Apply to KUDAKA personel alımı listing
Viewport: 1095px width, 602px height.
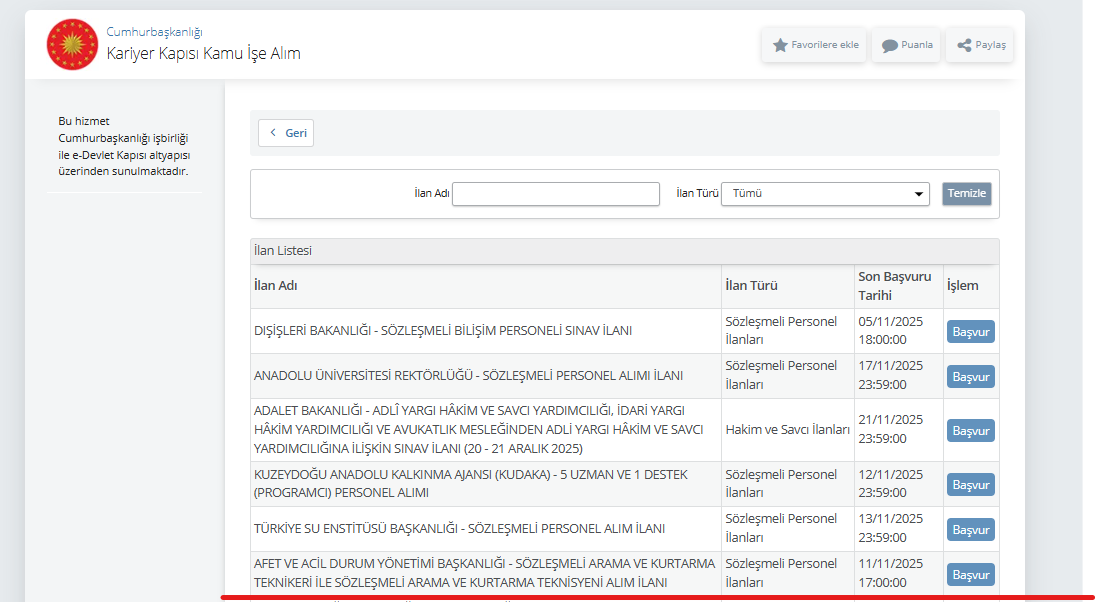point(970,485)
